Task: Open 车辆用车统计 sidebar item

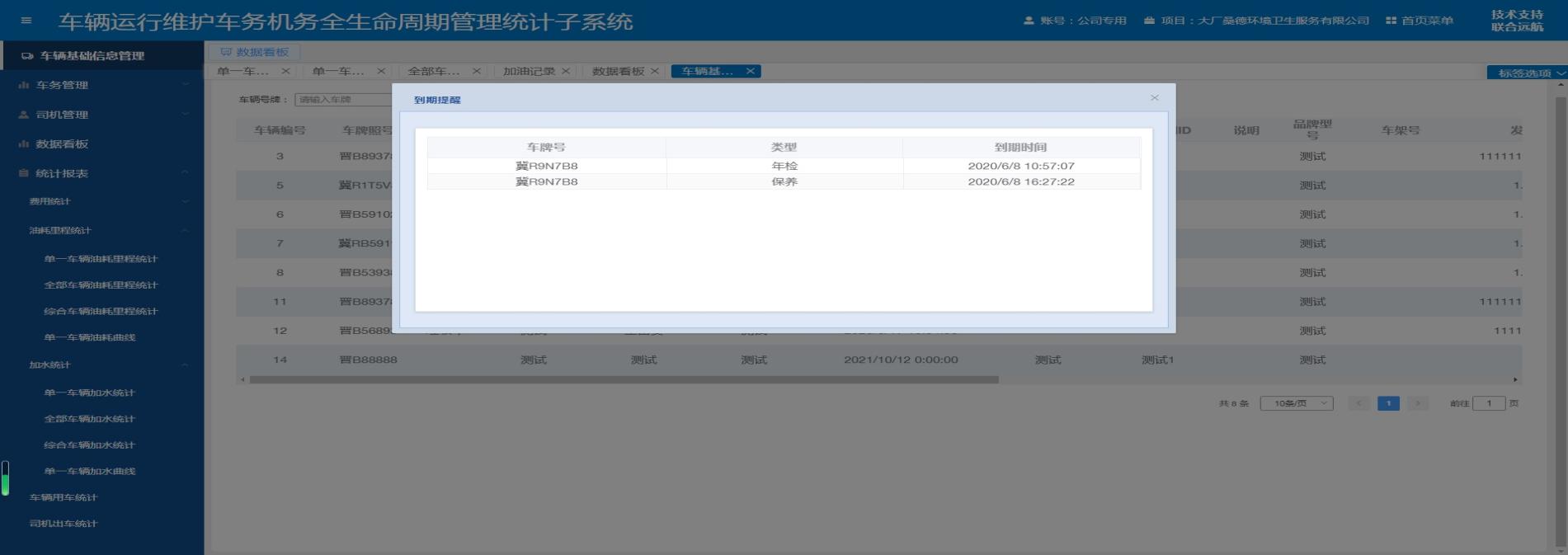Action: coord(64,497)
